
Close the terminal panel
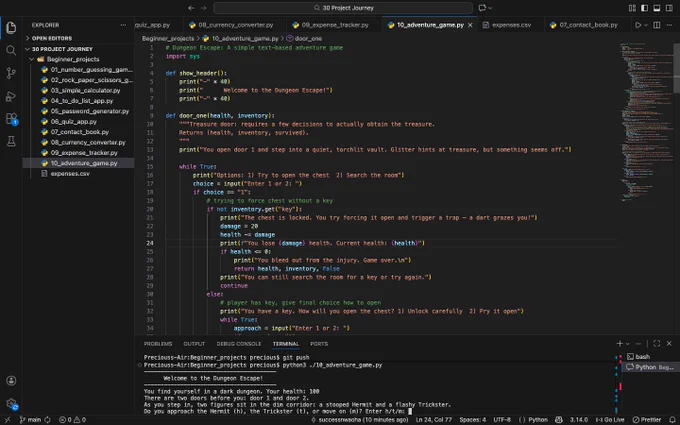pos(669,343)
